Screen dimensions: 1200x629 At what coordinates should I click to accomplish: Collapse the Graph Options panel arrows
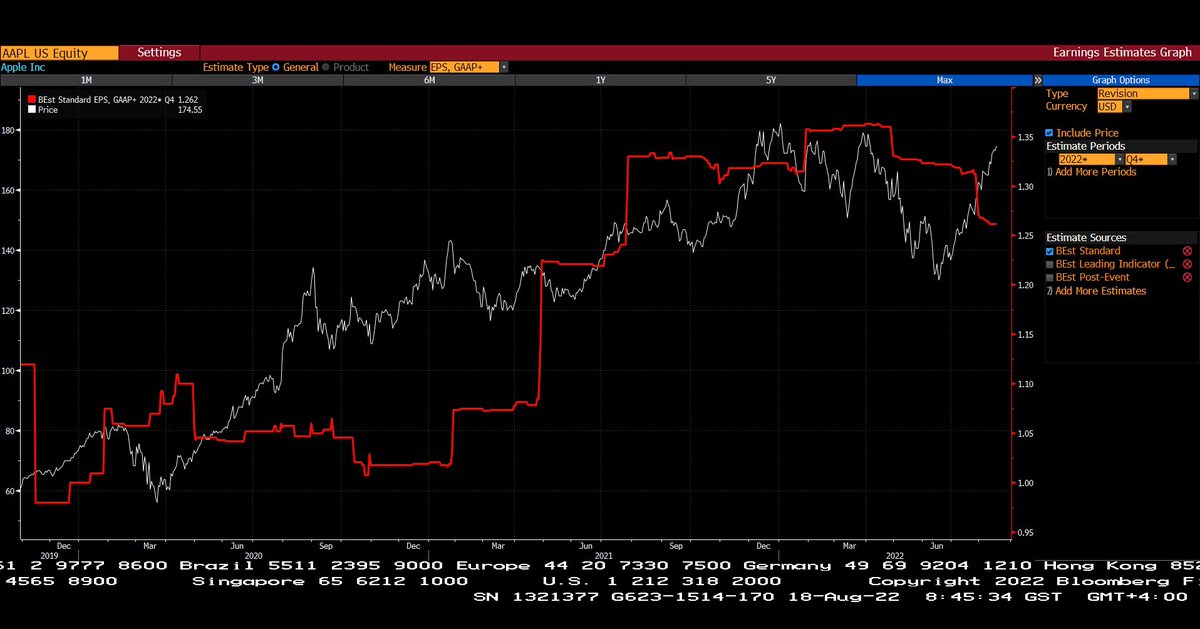coord(1038,80)
